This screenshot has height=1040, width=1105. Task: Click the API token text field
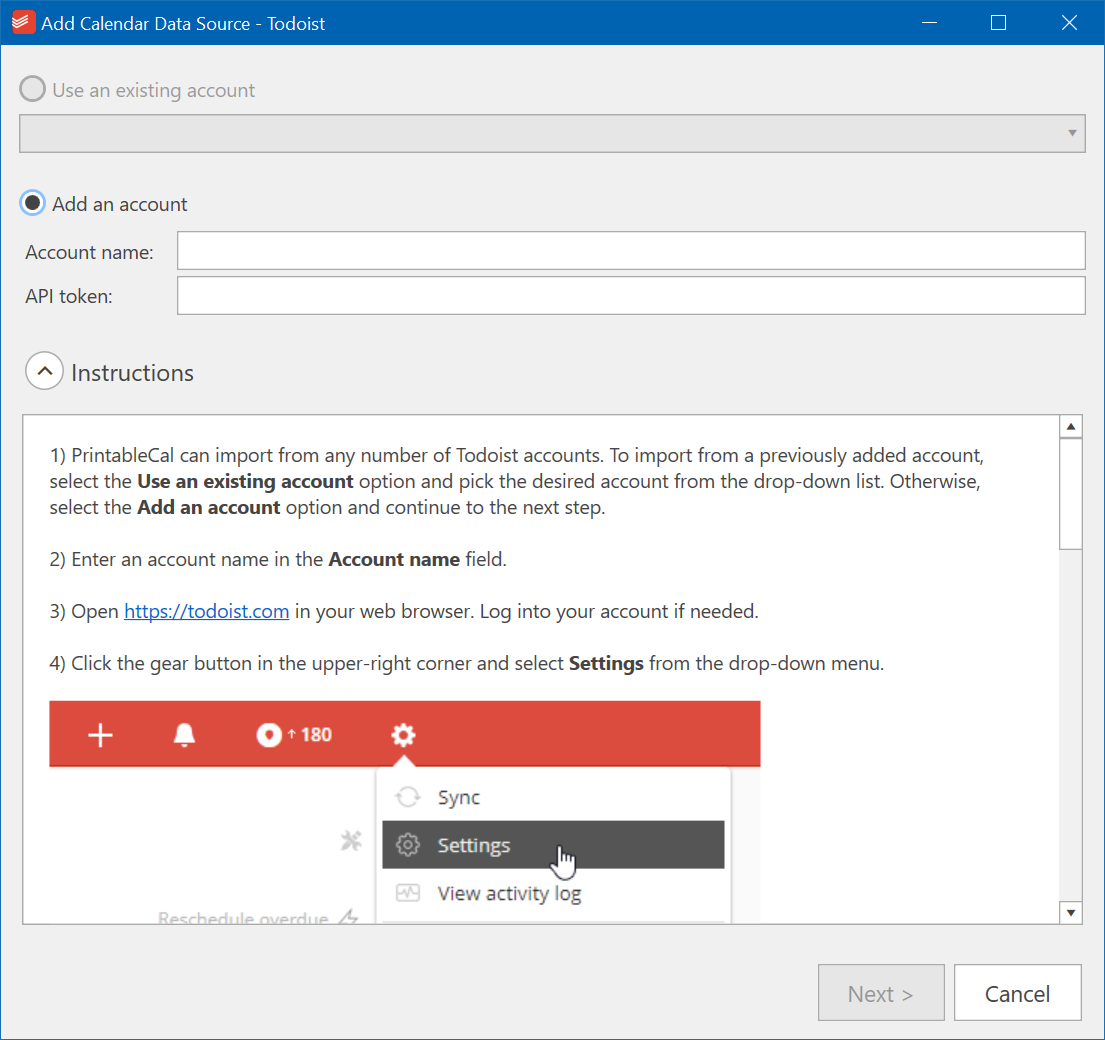click(631, 295)
